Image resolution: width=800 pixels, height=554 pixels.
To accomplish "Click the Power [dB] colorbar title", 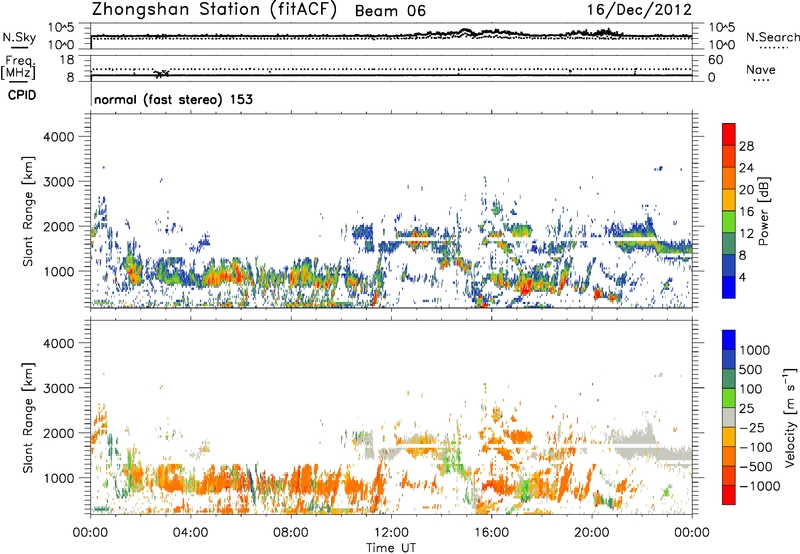I will tap(763, 211).
